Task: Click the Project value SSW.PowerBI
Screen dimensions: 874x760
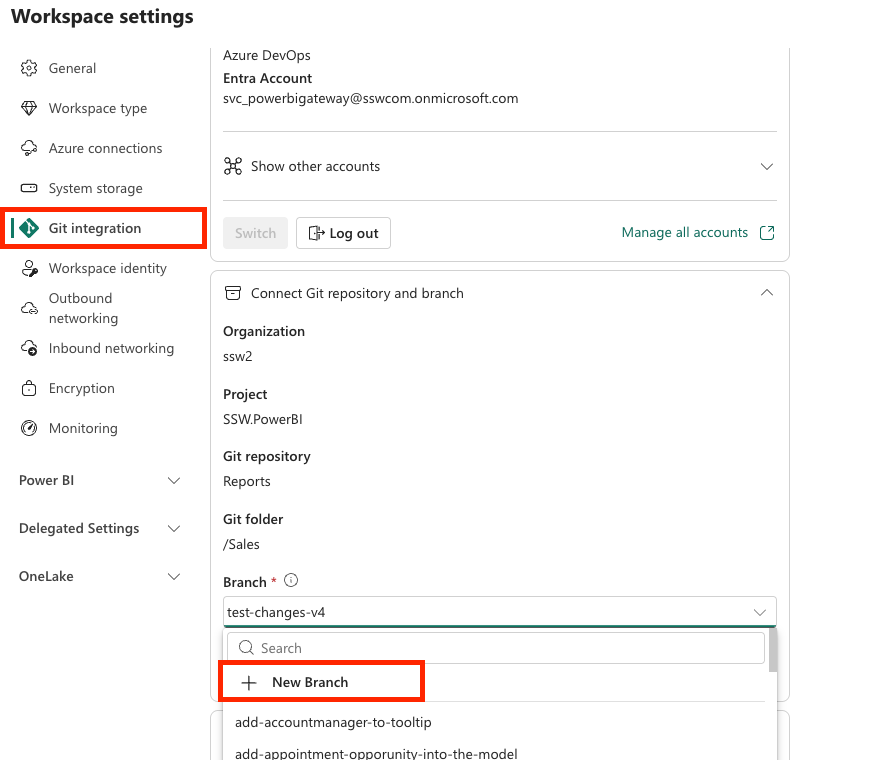Action: (263, 419)
